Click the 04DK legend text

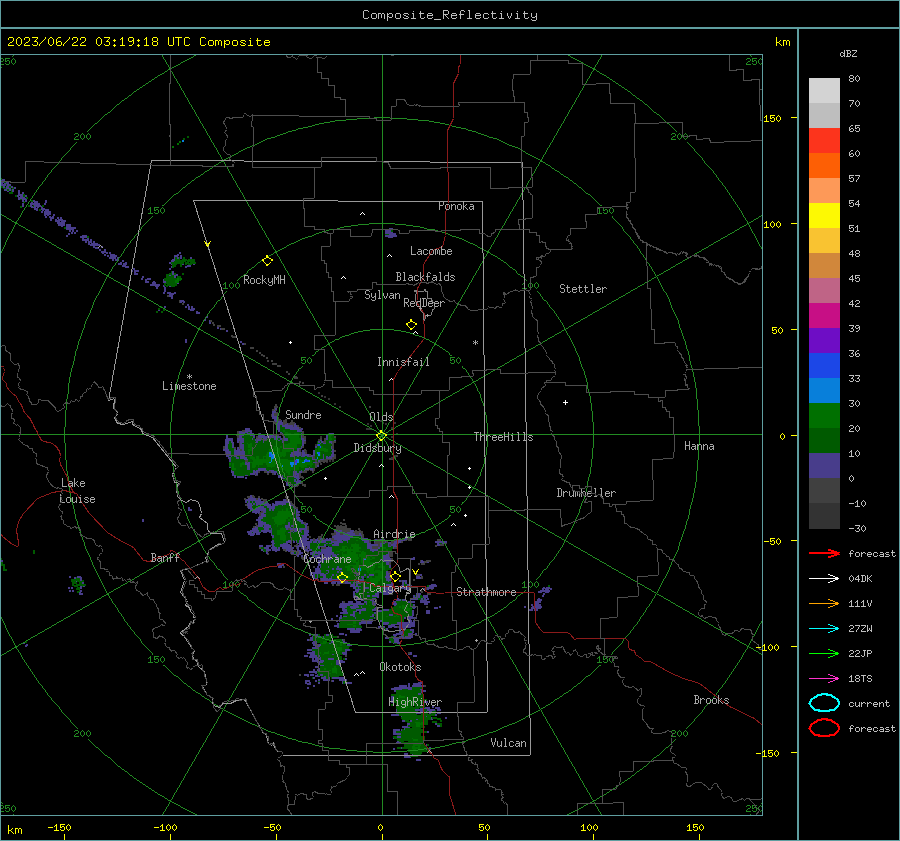tap(860, 579)
